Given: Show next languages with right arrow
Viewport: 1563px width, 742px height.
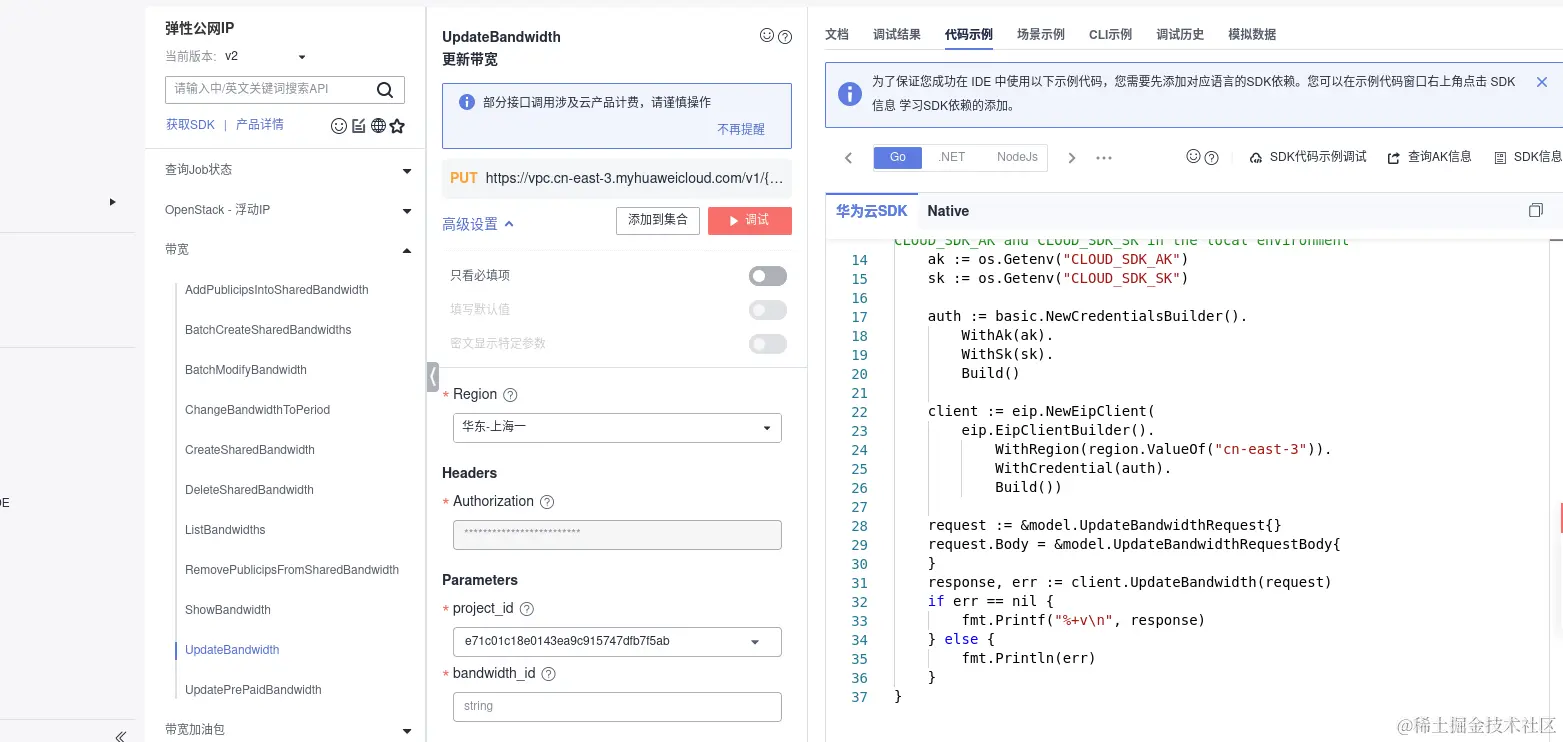Looking at the screenshot, I should pos(1072,158).
